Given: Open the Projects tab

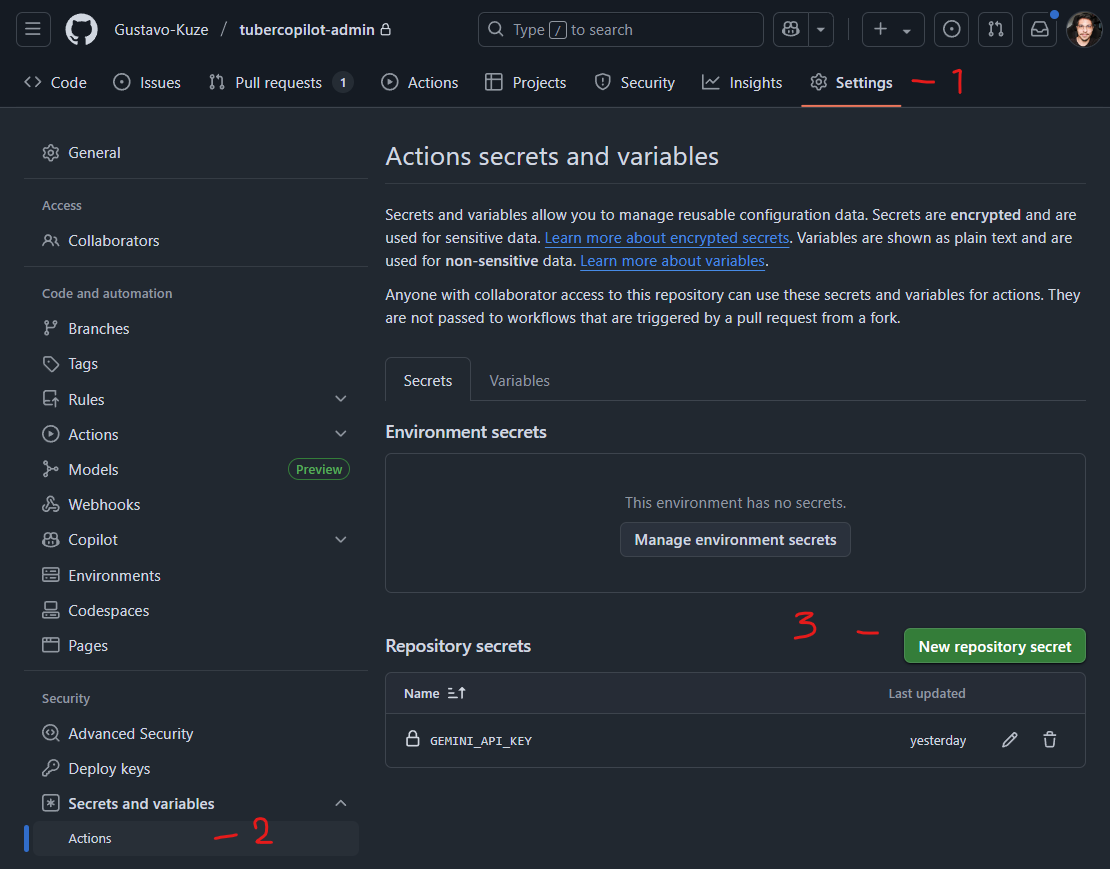Looking at the screenshot, I should pos(525,83).
